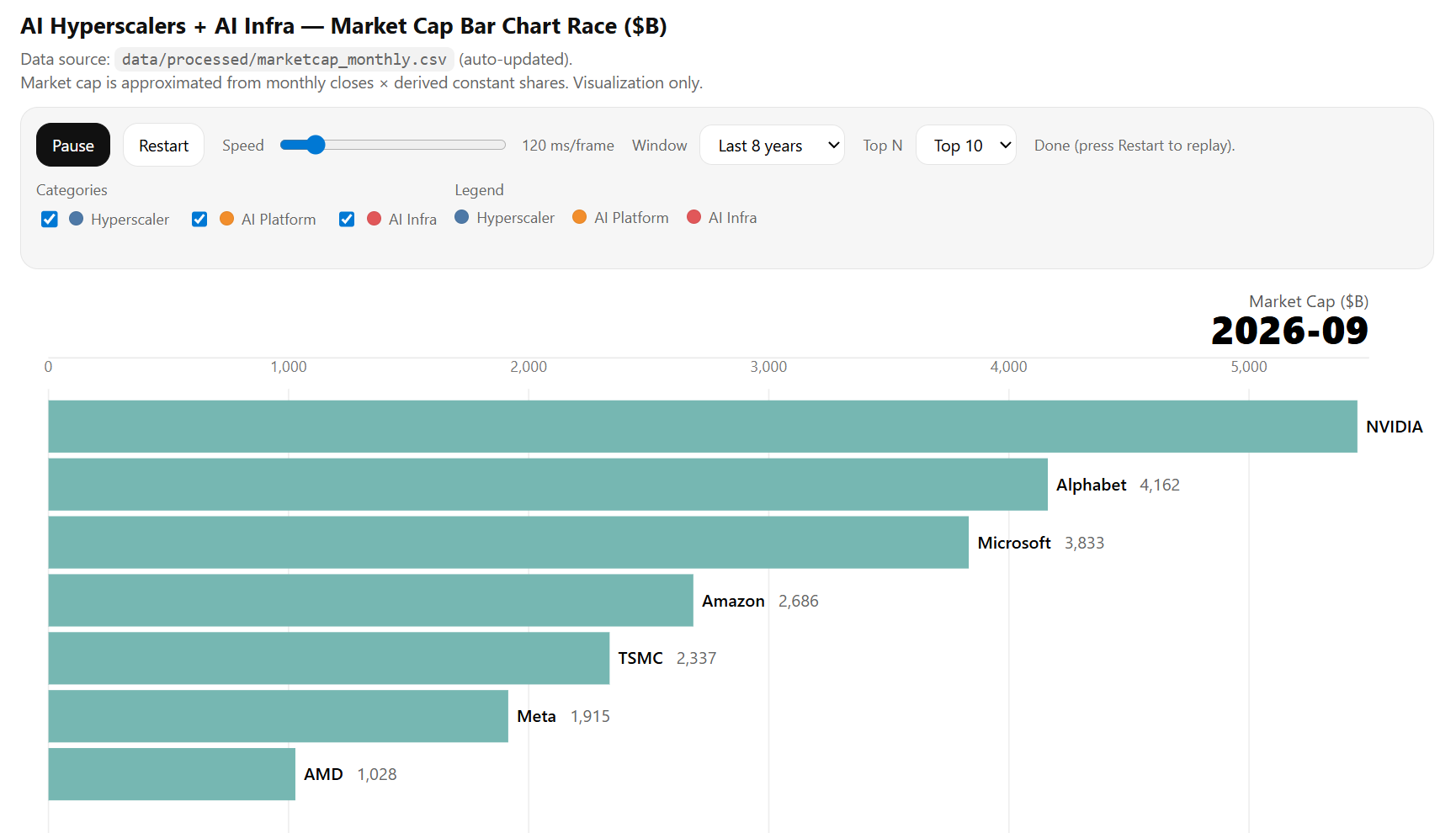
Task: Select the Meta bar in the chart
Action: (279, 716)
